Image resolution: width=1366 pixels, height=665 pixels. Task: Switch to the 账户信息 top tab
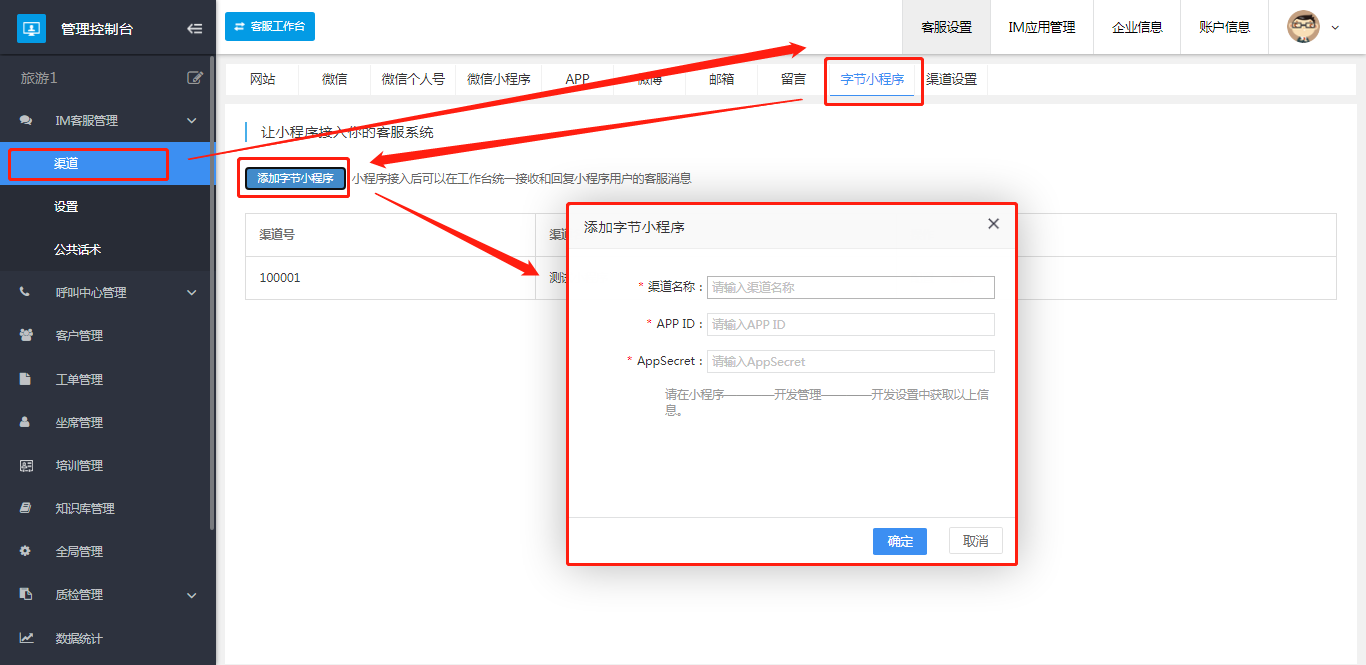(1224, 27)
